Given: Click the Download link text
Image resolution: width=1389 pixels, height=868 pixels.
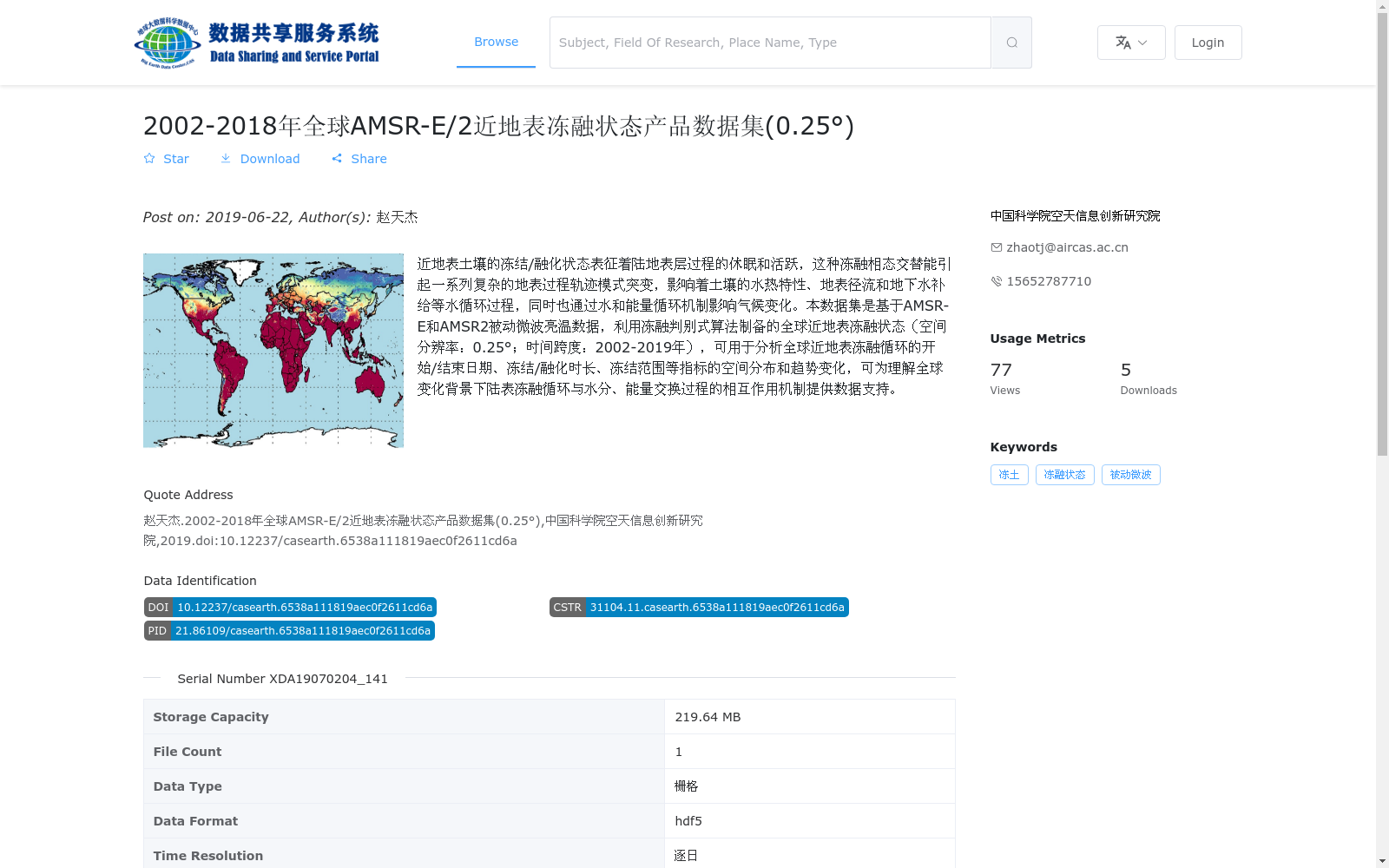Looking at the screenshot, I should click(x=270, y=159).
